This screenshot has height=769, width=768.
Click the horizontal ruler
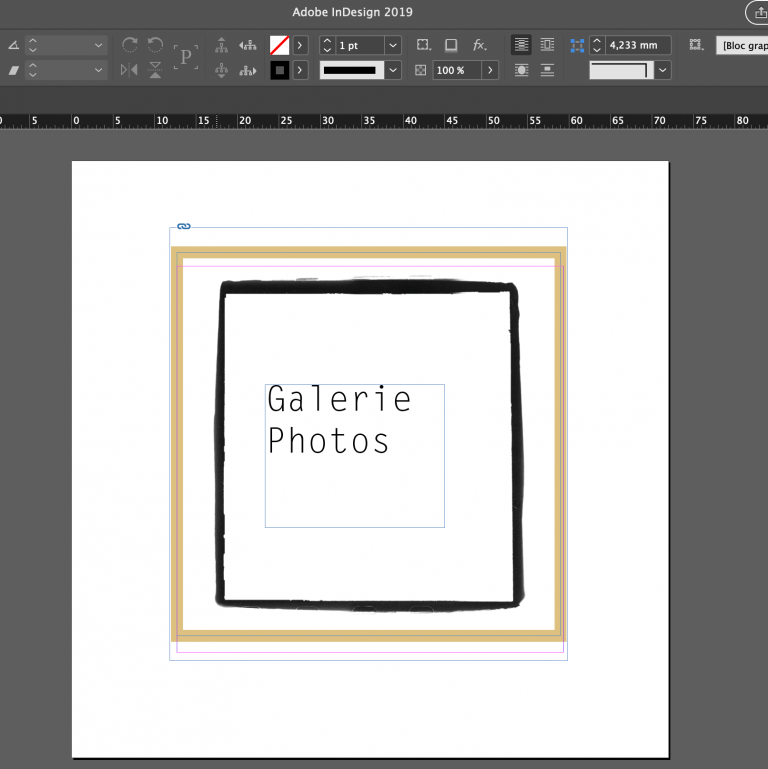click(x=384, y=121)
